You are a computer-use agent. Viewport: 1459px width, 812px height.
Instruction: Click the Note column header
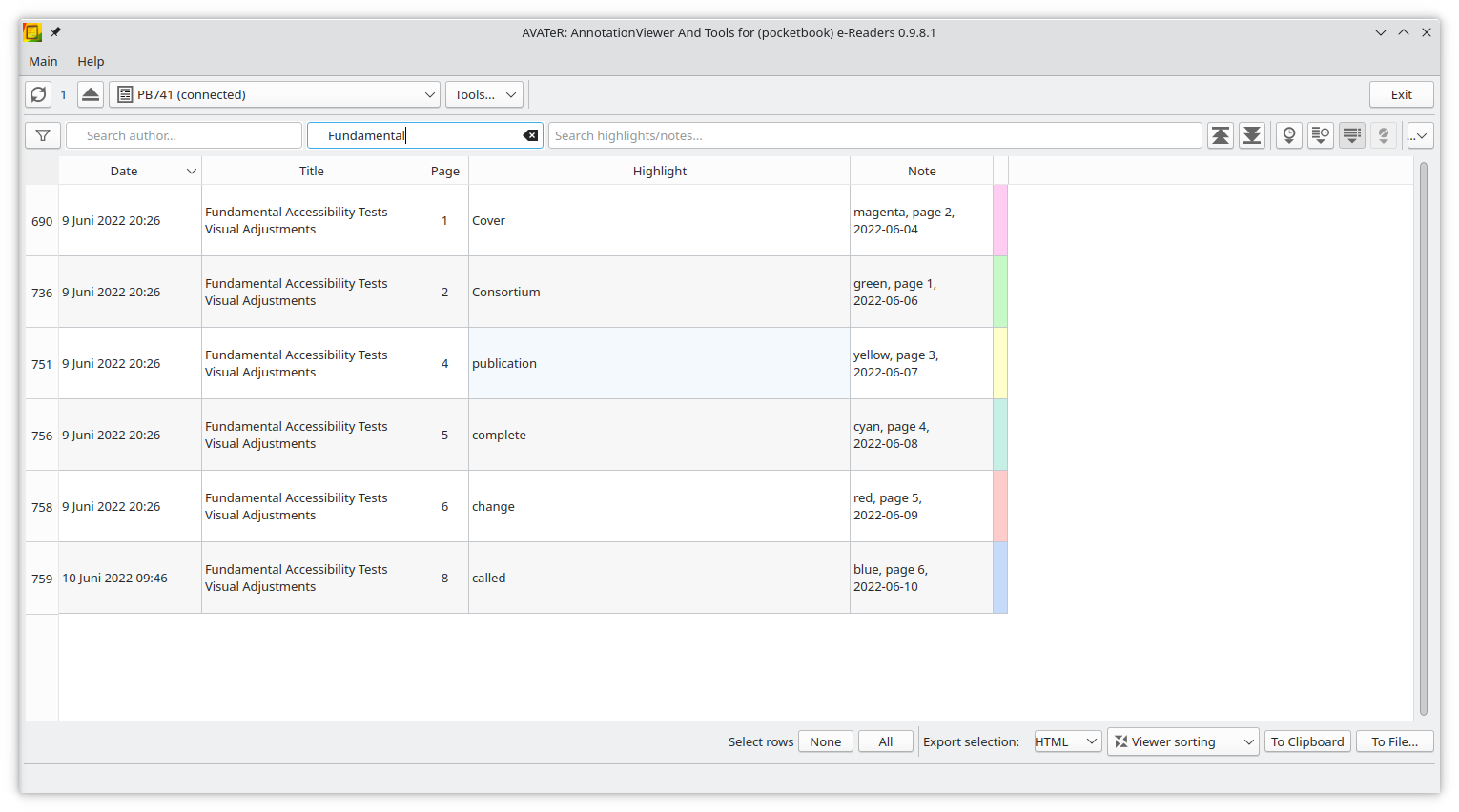[x=922, y=171]
